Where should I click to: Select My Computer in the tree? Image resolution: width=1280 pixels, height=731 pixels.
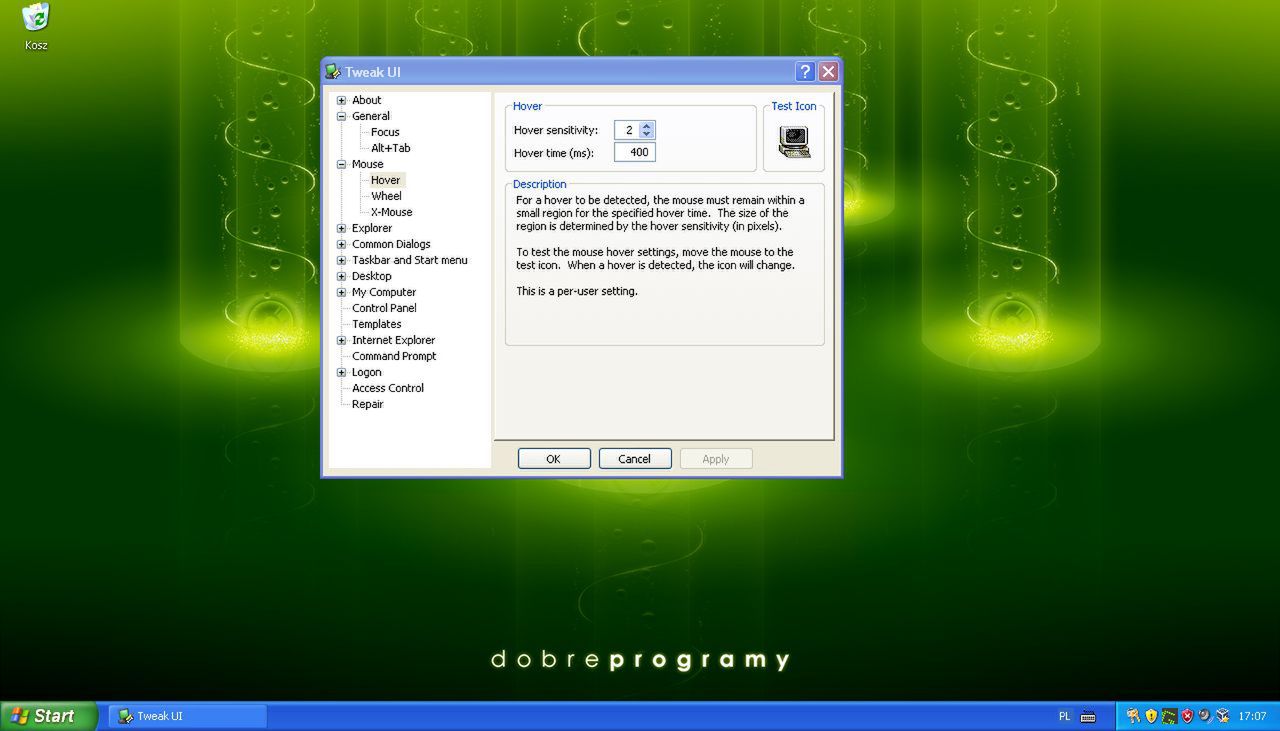point(384,292)
